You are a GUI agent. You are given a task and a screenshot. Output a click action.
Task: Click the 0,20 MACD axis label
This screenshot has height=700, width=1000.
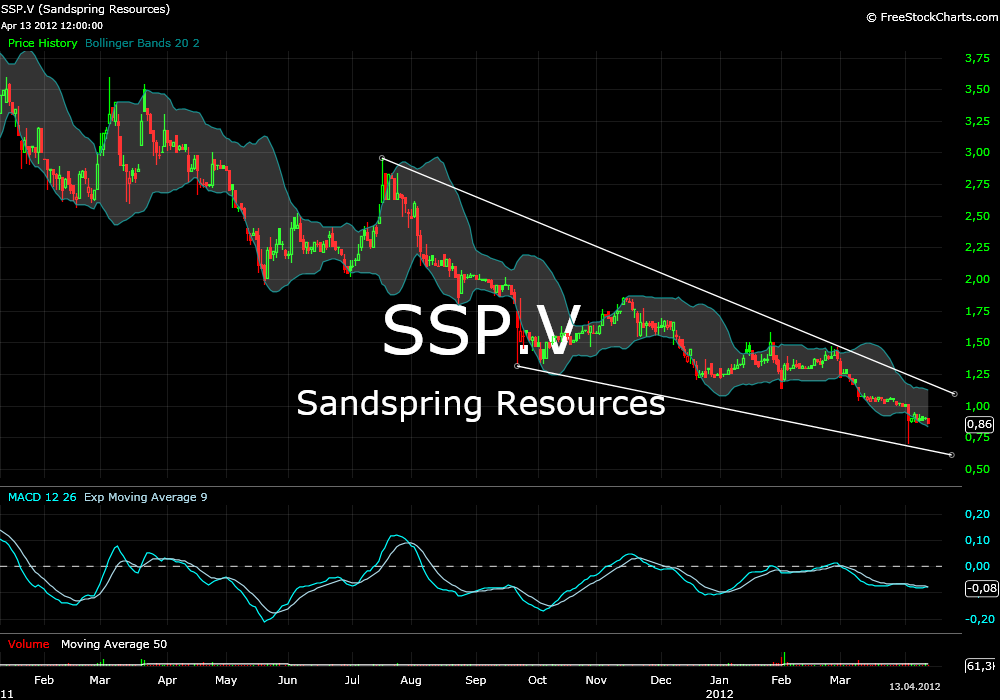pos(978,515)
